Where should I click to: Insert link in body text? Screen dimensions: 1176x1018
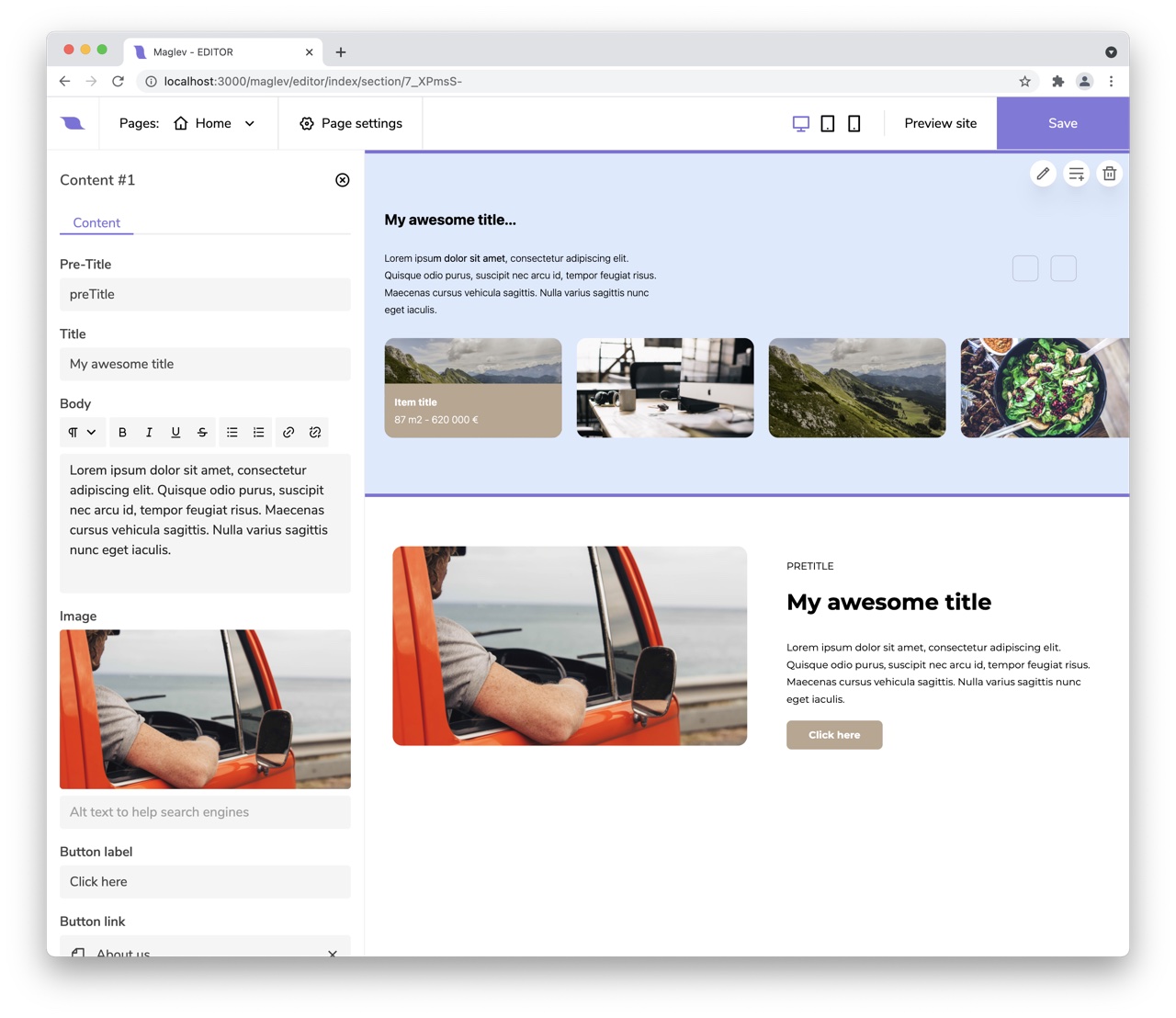(x=288, y=432)
